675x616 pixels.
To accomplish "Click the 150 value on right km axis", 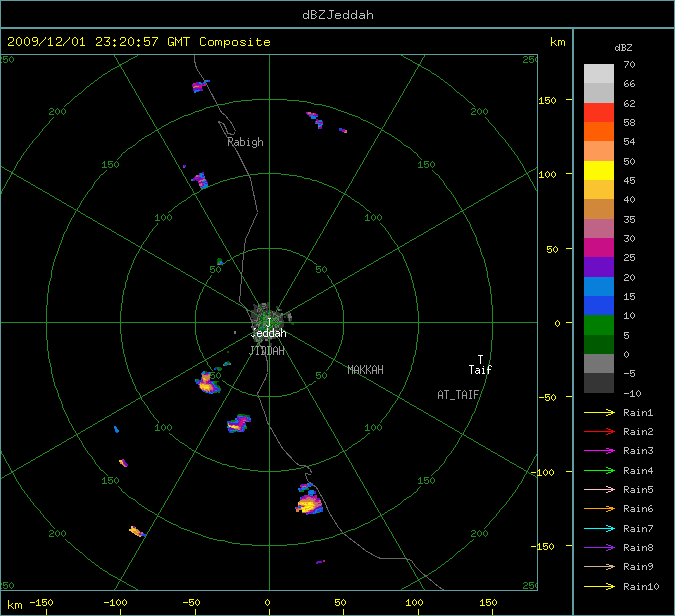I will click(x=547, y=100).
